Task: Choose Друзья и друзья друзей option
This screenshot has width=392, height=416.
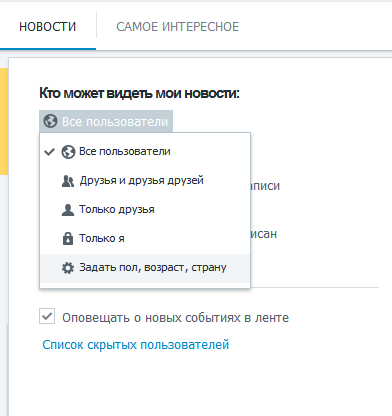Action: tap(145, 181)
